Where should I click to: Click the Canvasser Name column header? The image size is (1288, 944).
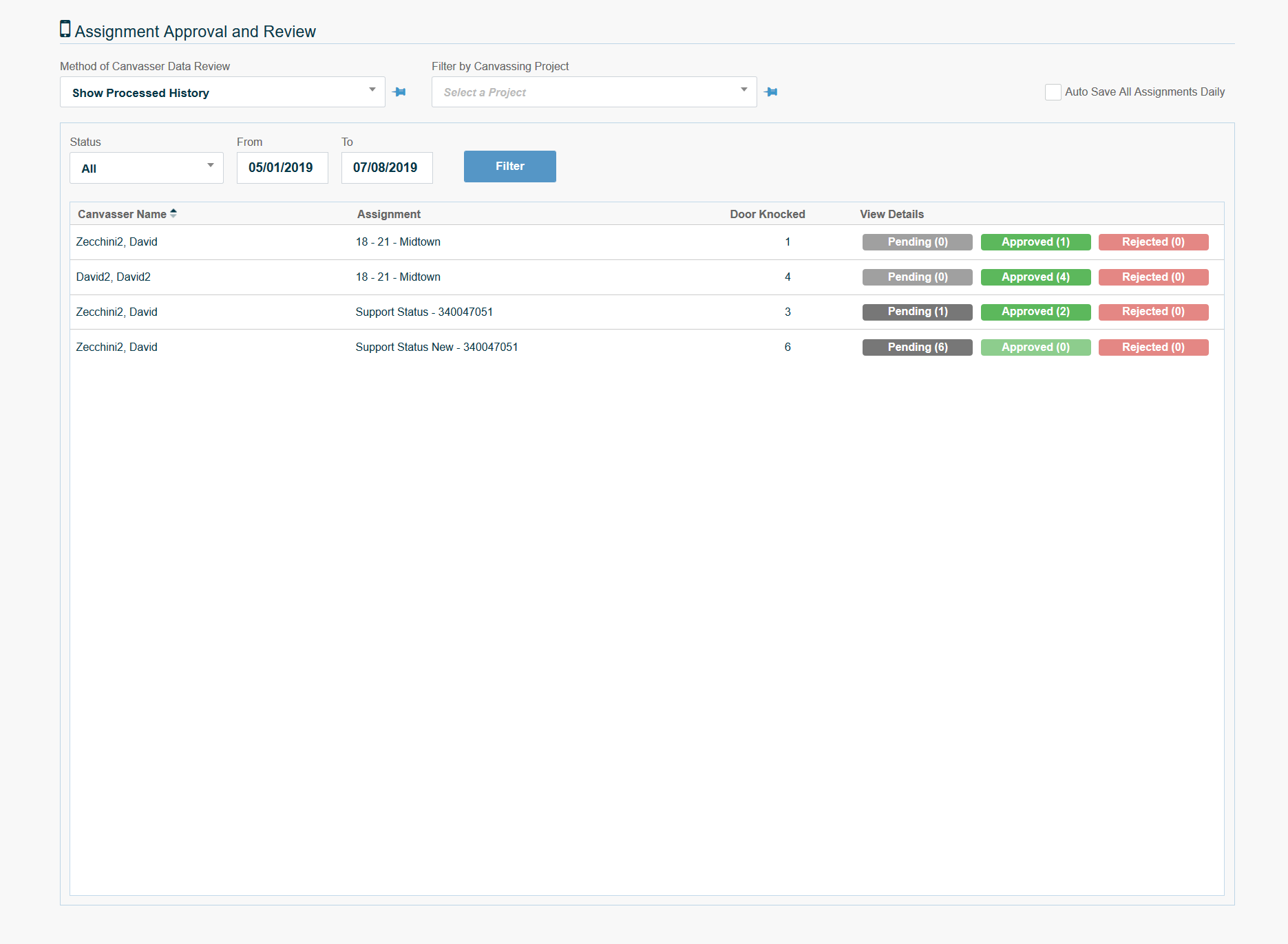click(122, 214)
